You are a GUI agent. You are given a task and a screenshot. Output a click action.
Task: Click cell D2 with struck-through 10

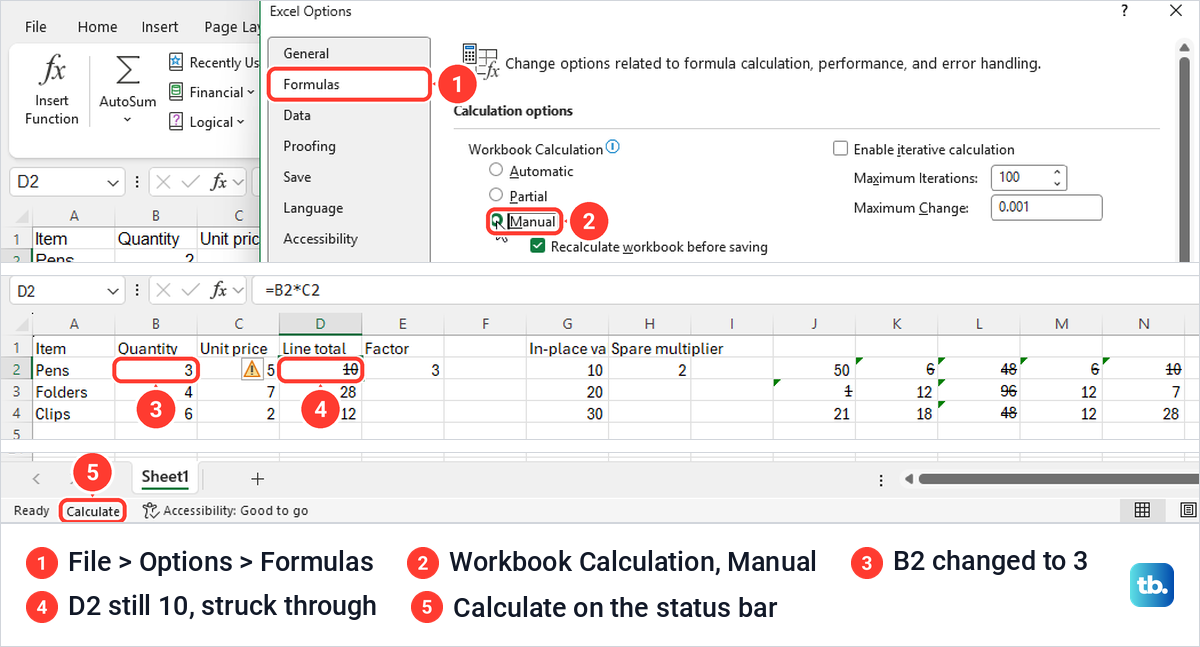point(320,369)
